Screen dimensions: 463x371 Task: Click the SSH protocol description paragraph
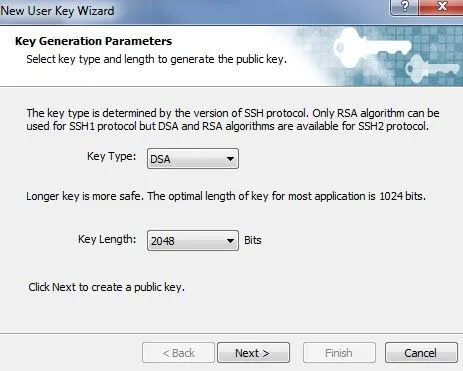233,119
